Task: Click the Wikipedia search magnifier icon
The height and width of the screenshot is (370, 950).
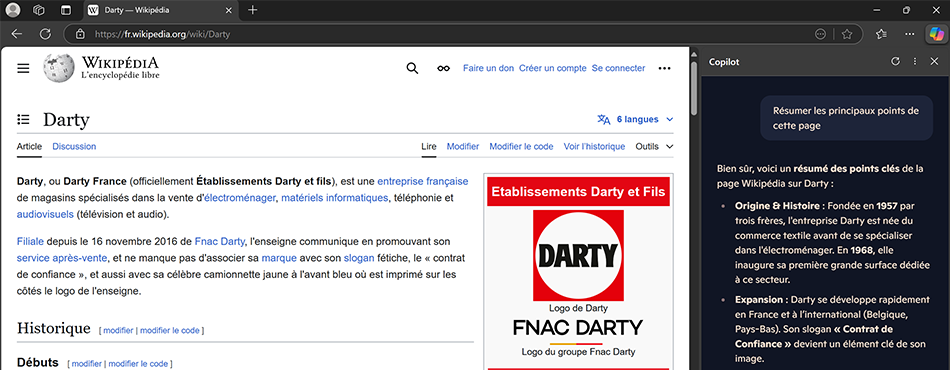Action: click(412, 68)
